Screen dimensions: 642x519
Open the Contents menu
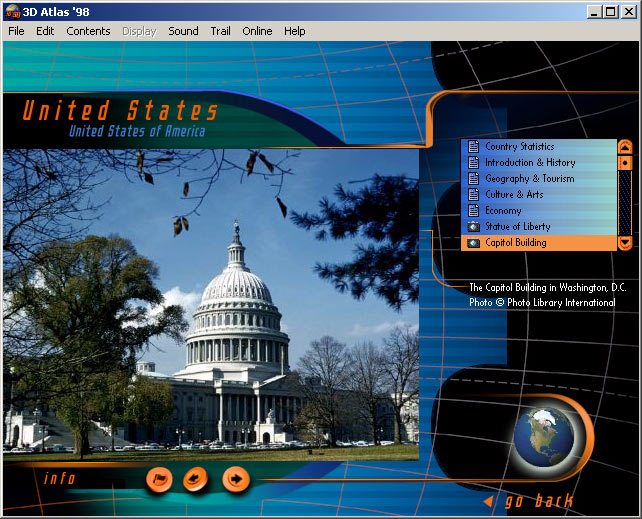click(x=88, y=31)
